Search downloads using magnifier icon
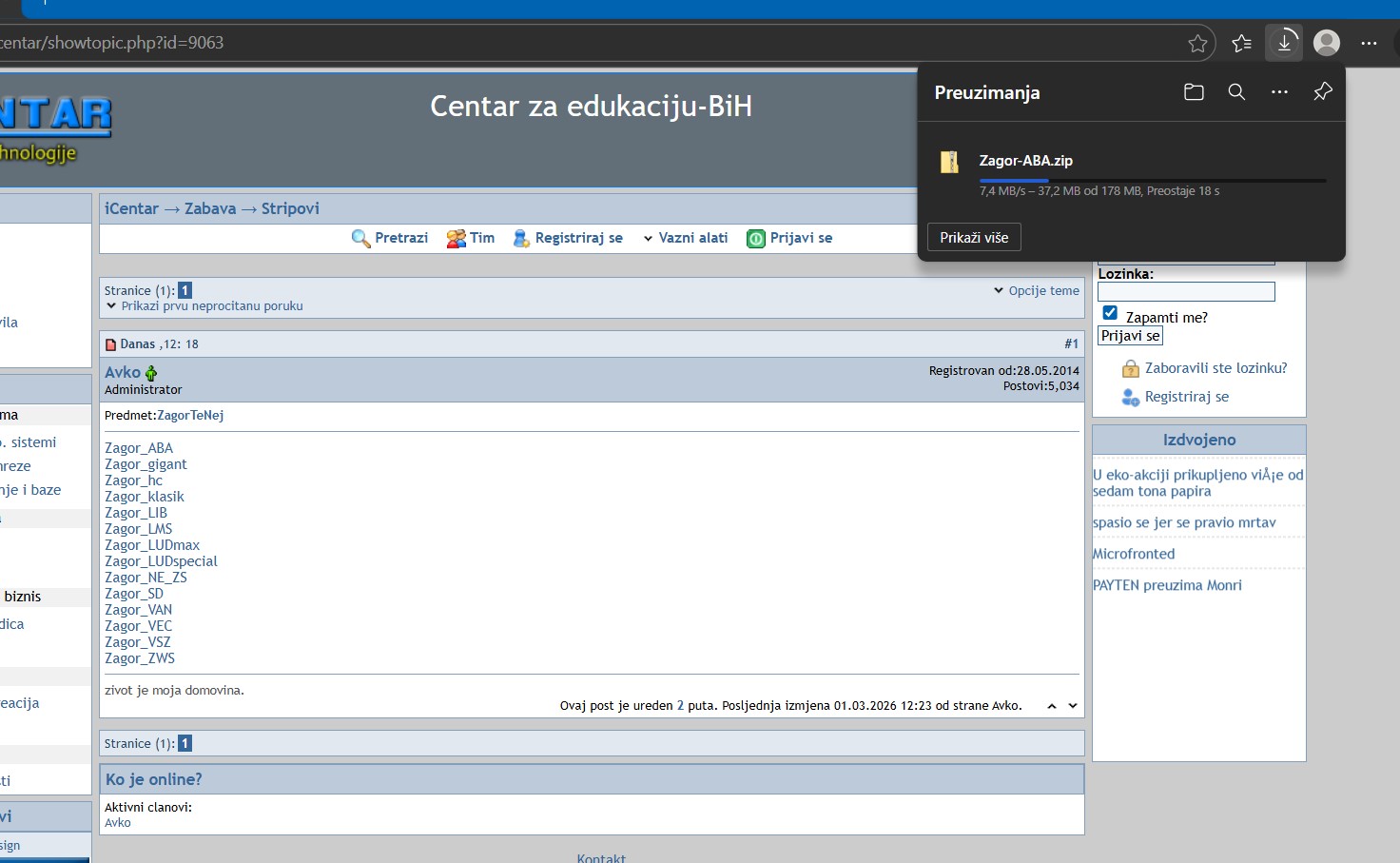The width and height of the screenshot is (1400, 863). tap(1236, 92)
